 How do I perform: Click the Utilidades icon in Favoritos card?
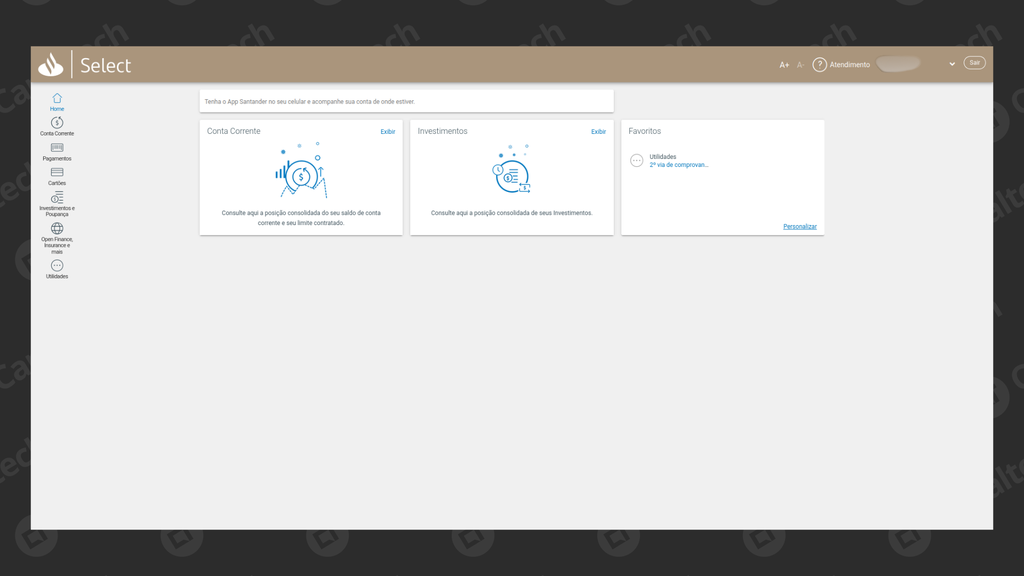tap(637, 161)
